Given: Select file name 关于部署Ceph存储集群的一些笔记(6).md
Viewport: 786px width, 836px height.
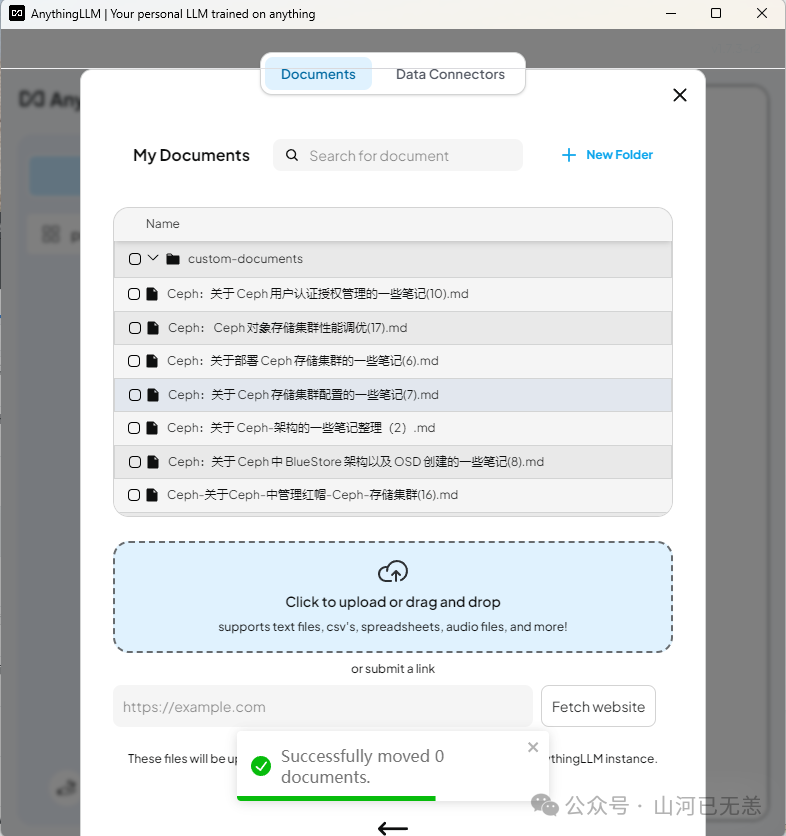Looking at the screenshot, I should (303, 361).
